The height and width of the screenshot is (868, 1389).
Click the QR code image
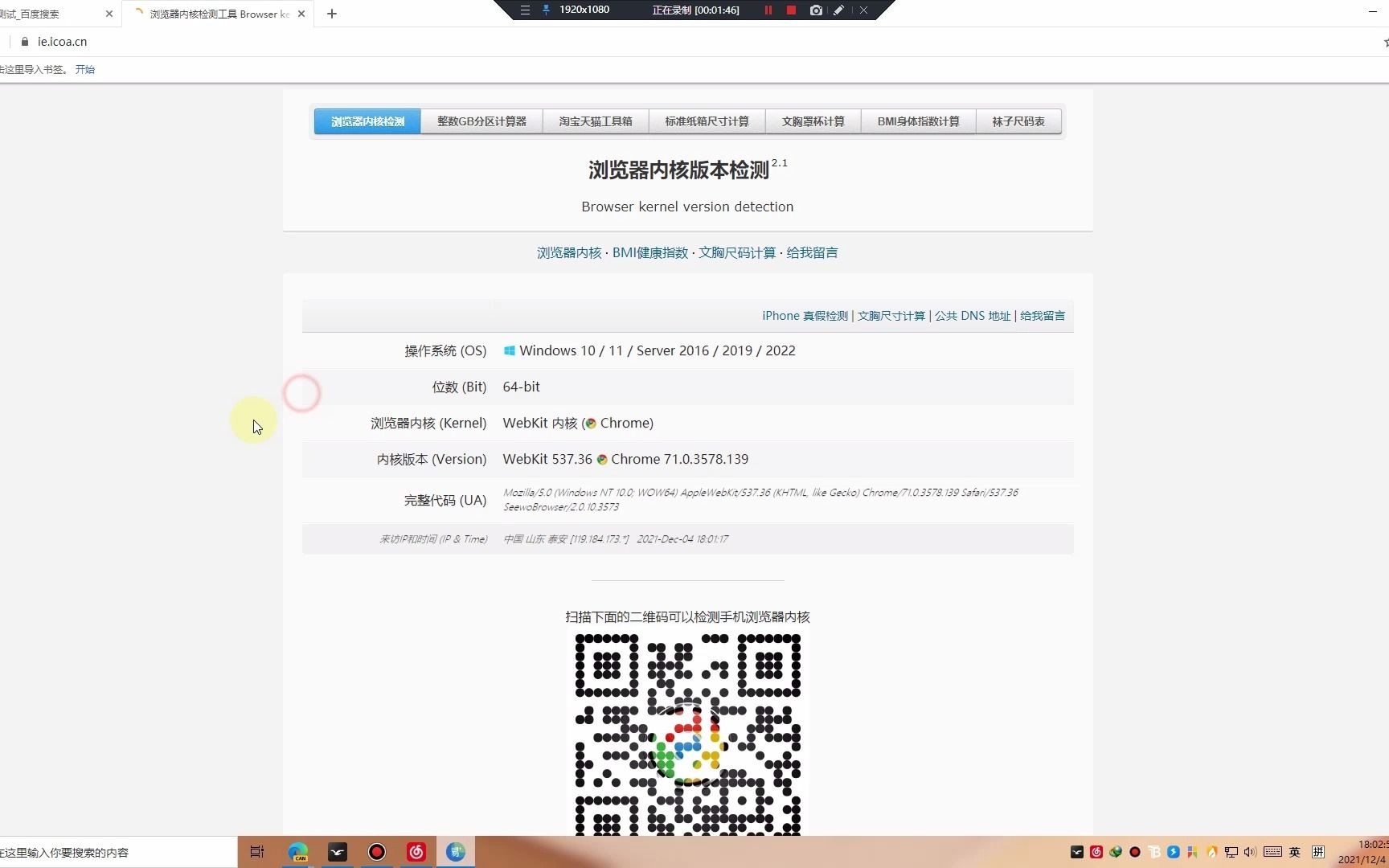(x=688, y=735)
